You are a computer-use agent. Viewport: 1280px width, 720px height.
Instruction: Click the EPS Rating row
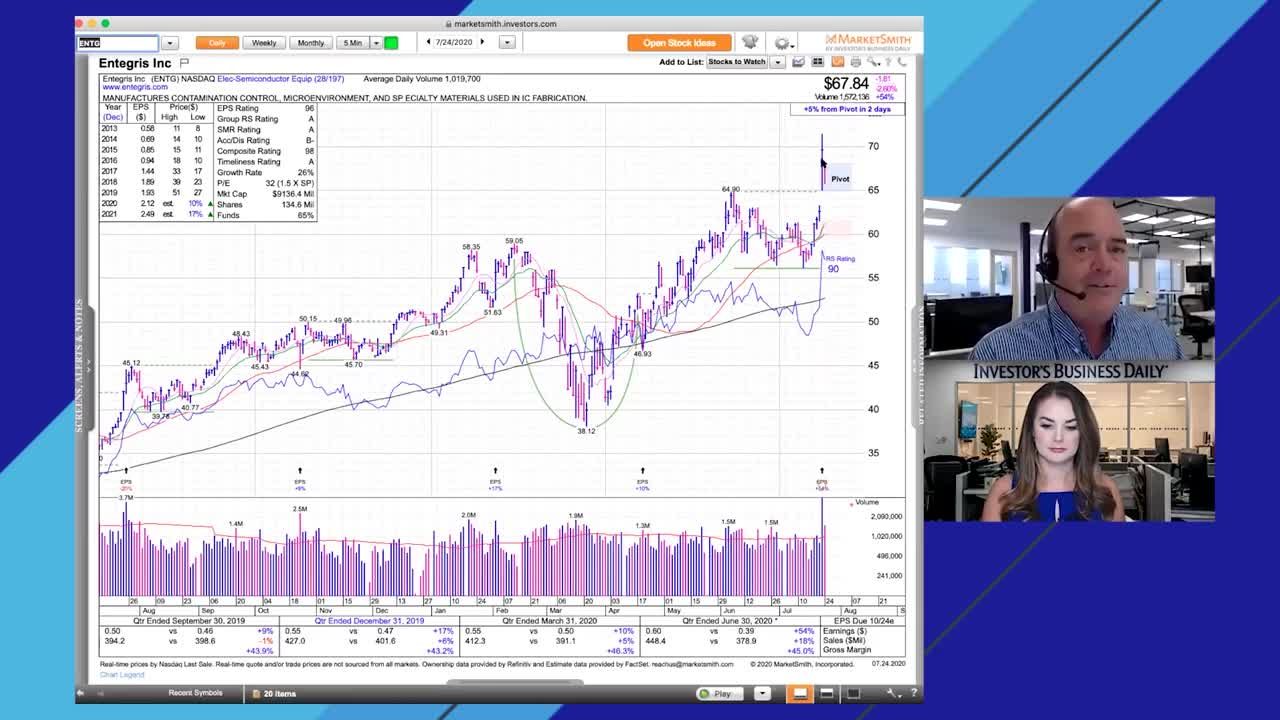pos(265,108)
